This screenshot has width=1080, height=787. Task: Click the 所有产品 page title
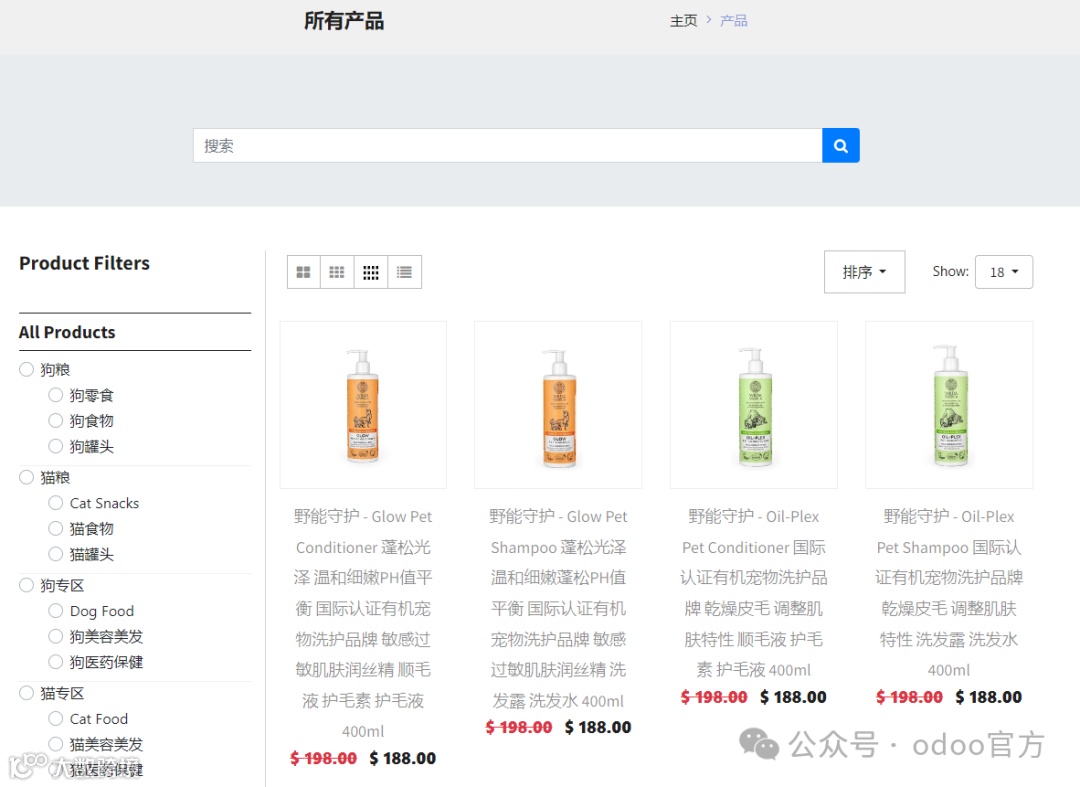[x=344, y=21]
